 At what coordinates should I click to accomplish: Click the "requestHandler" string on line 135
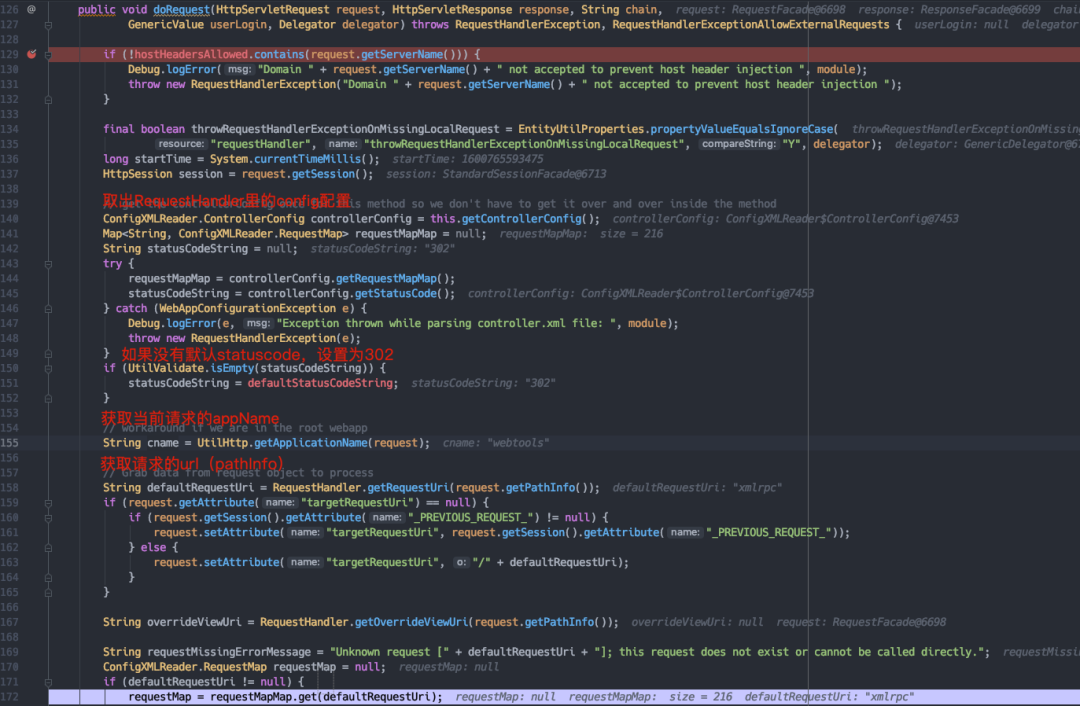[x=260, y=144]
